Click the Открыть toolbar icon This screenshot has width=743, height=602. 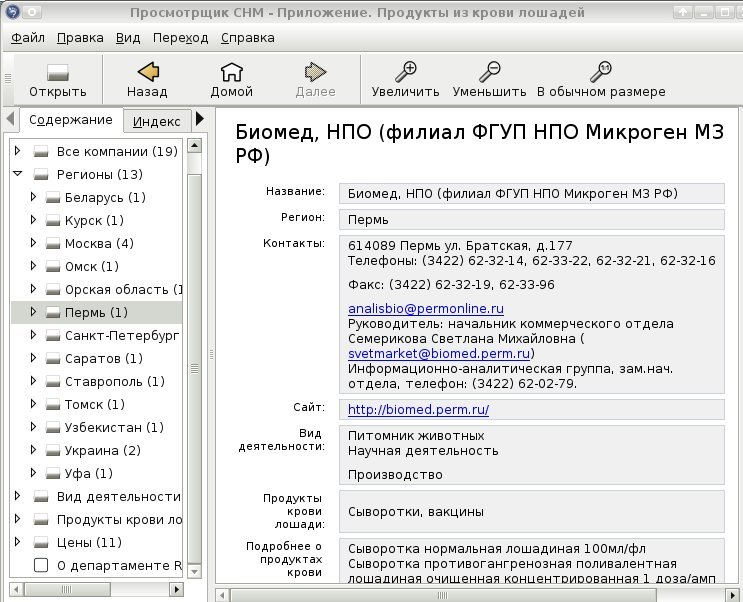tap(58, 72)
